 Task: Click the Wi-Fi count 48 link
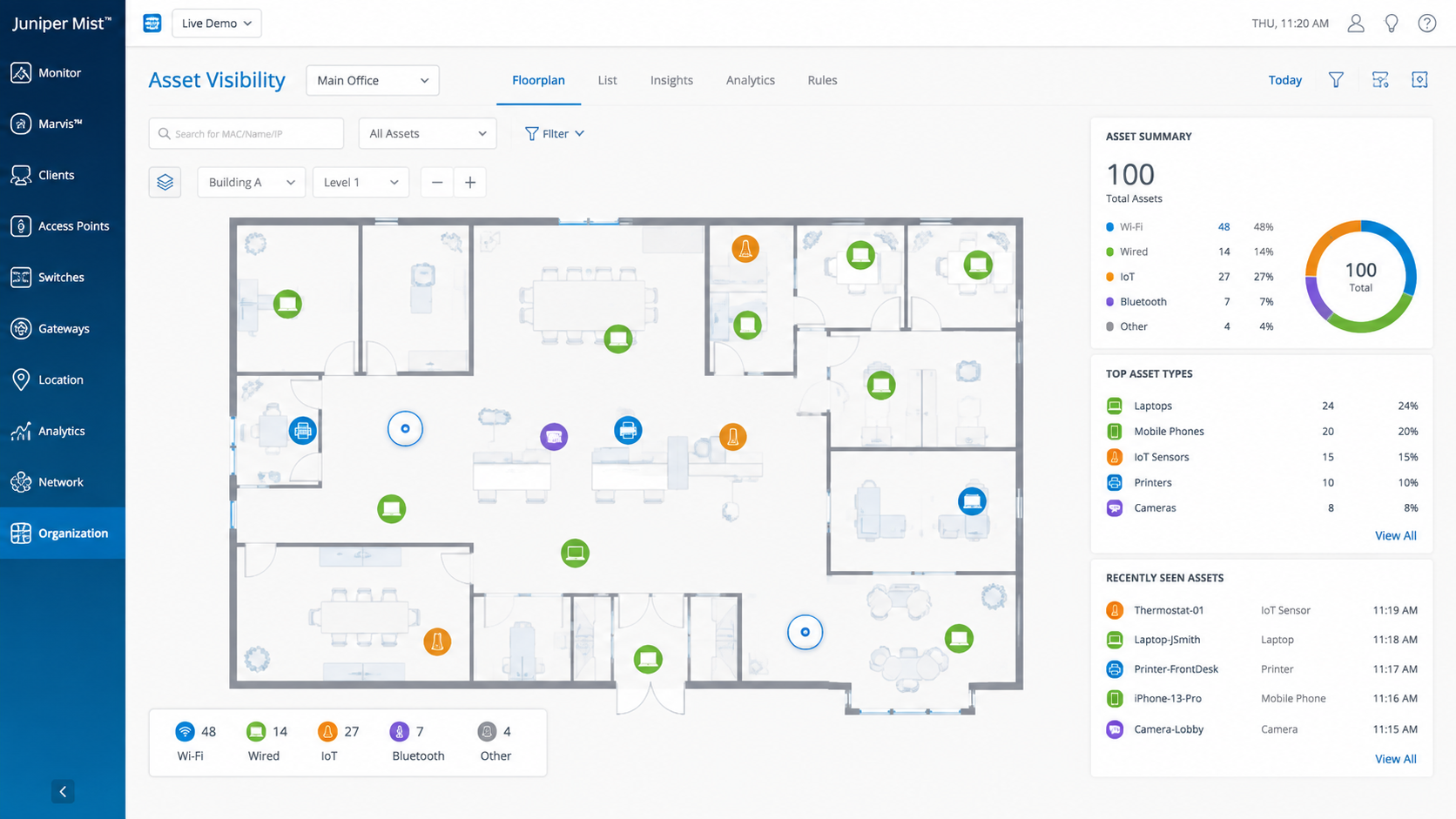point(1223,226)
